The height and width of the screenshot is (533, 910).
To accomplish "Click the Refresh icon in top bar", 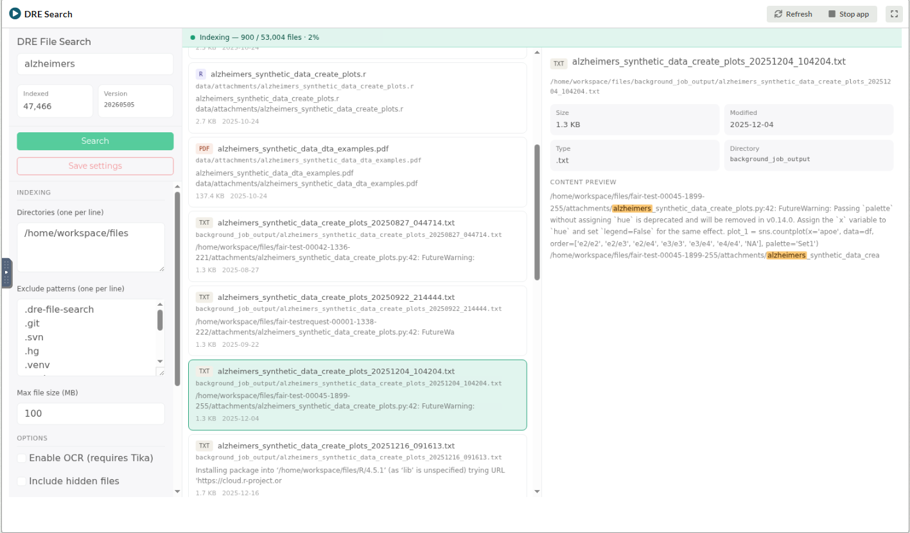I will (x=778, y=14).
